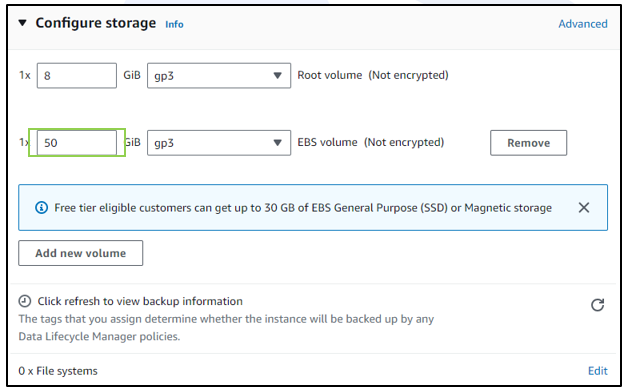Collapse the Configure storage section triangle
Viewport: 625px width, 391px height.
tap(23, 23)
